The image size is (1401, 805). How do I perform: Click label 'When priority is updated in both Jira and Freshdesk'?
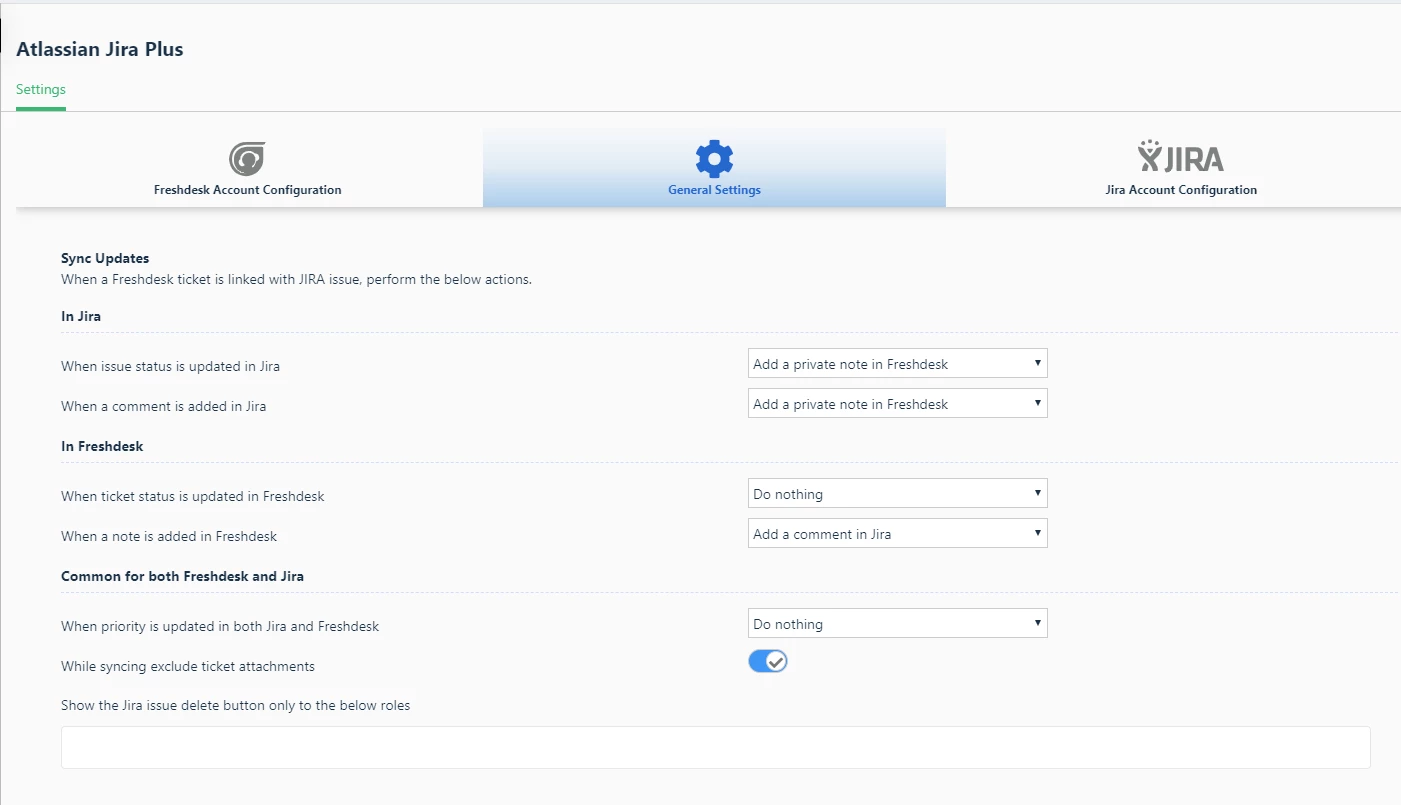point(220,626)
